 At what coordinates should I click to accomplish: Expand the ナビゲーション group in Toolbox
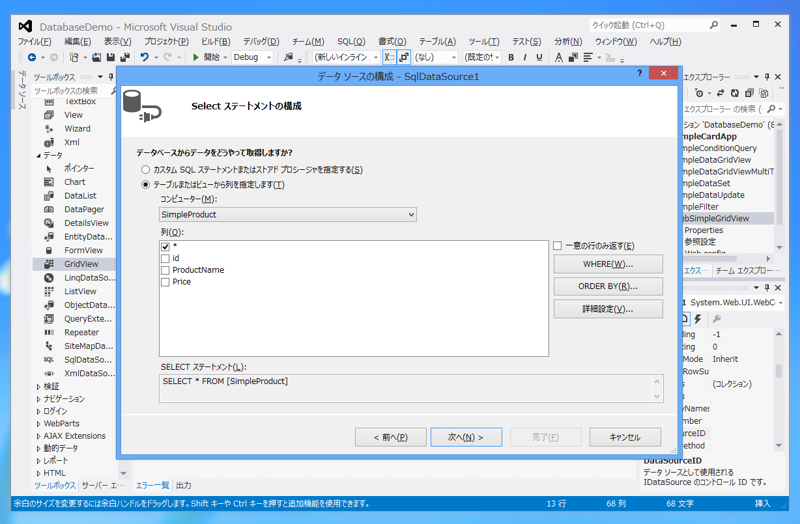coord(38,398)
